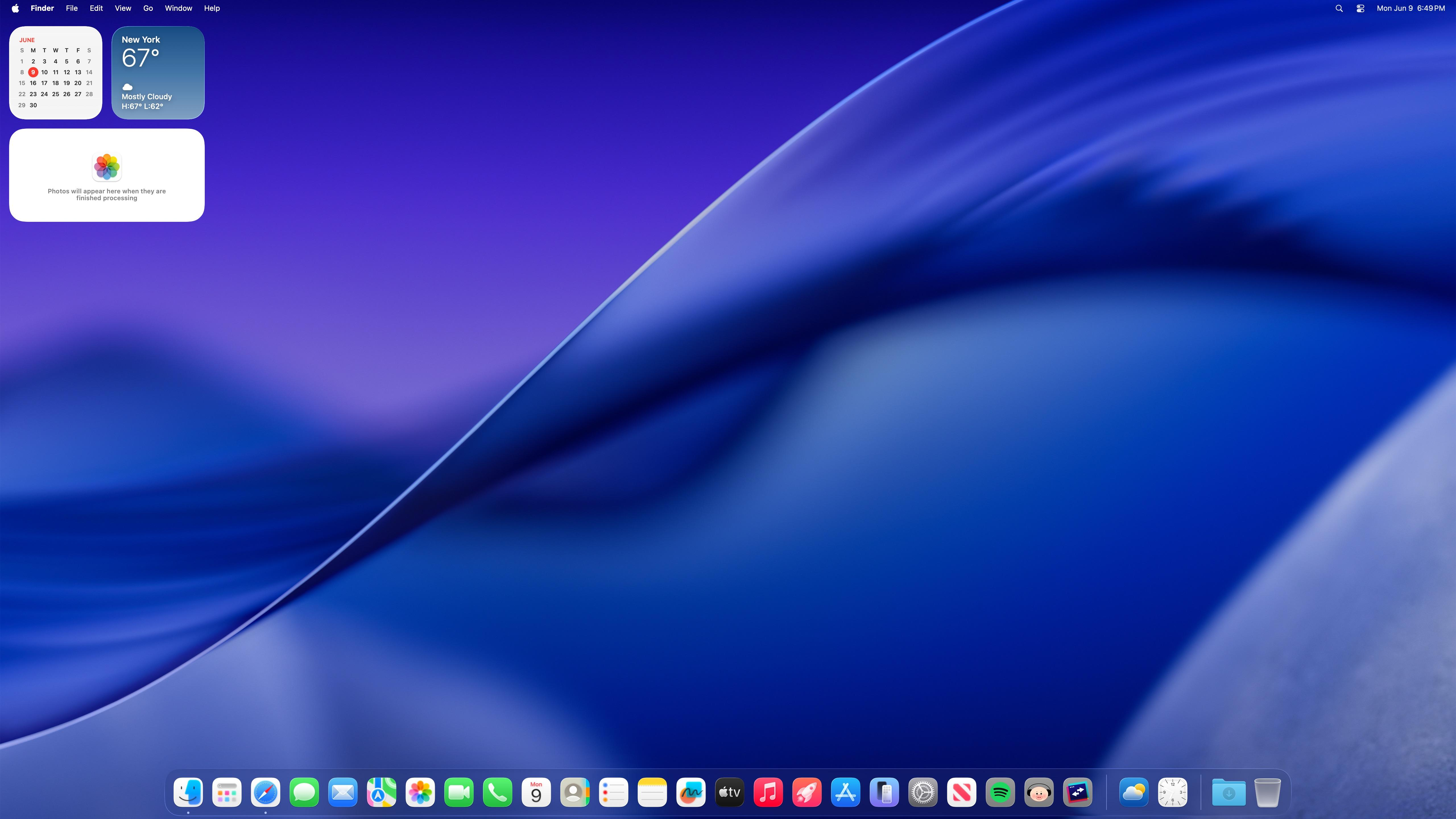This screenshot has height=819, width=1456.
Task: Open the Edit menu
Action: point(96,9)
